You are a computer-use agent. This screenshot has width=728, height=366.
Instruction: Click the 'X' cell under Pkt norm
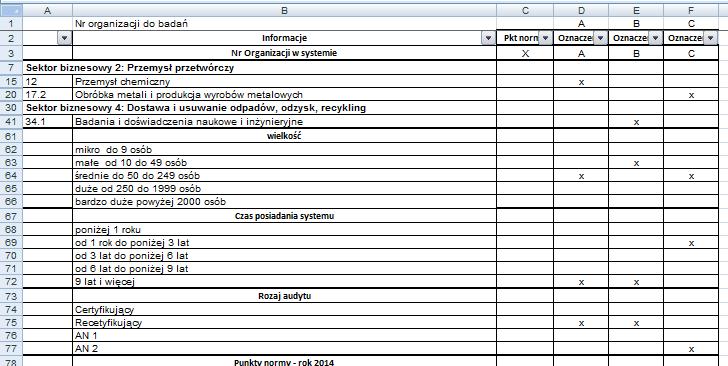(525, 53)
